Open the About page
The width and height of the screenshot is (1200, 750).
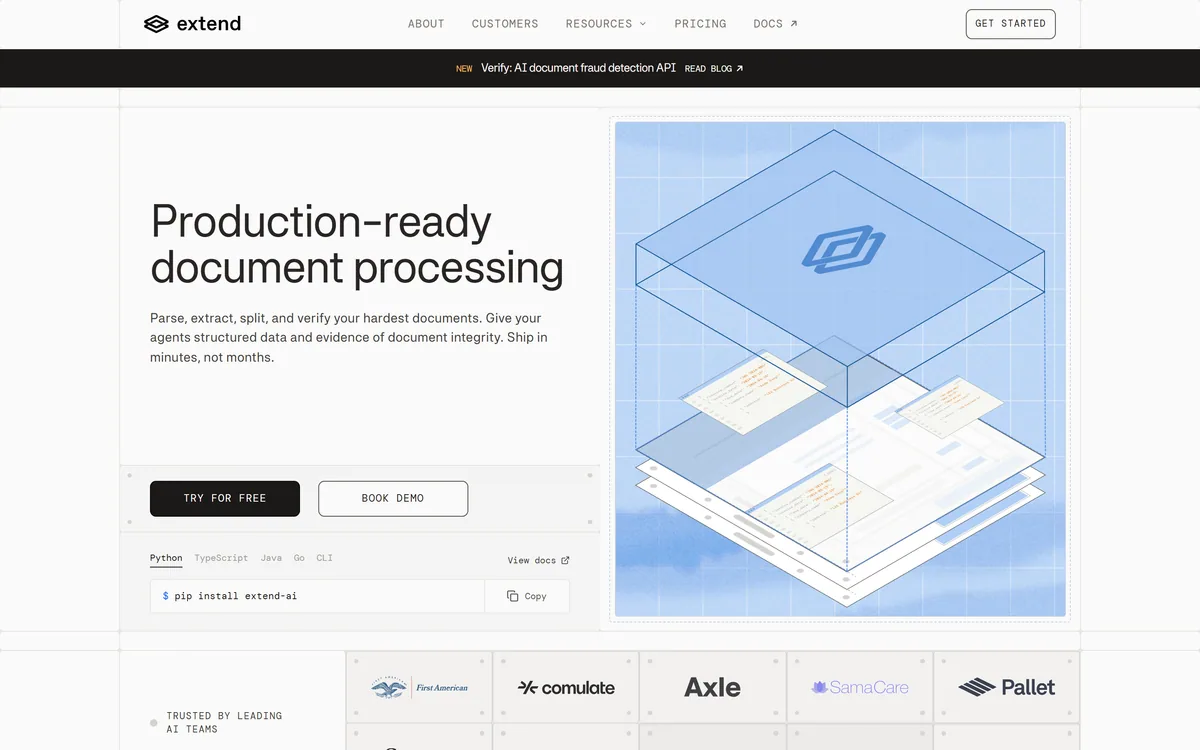[x=426, y=24]
